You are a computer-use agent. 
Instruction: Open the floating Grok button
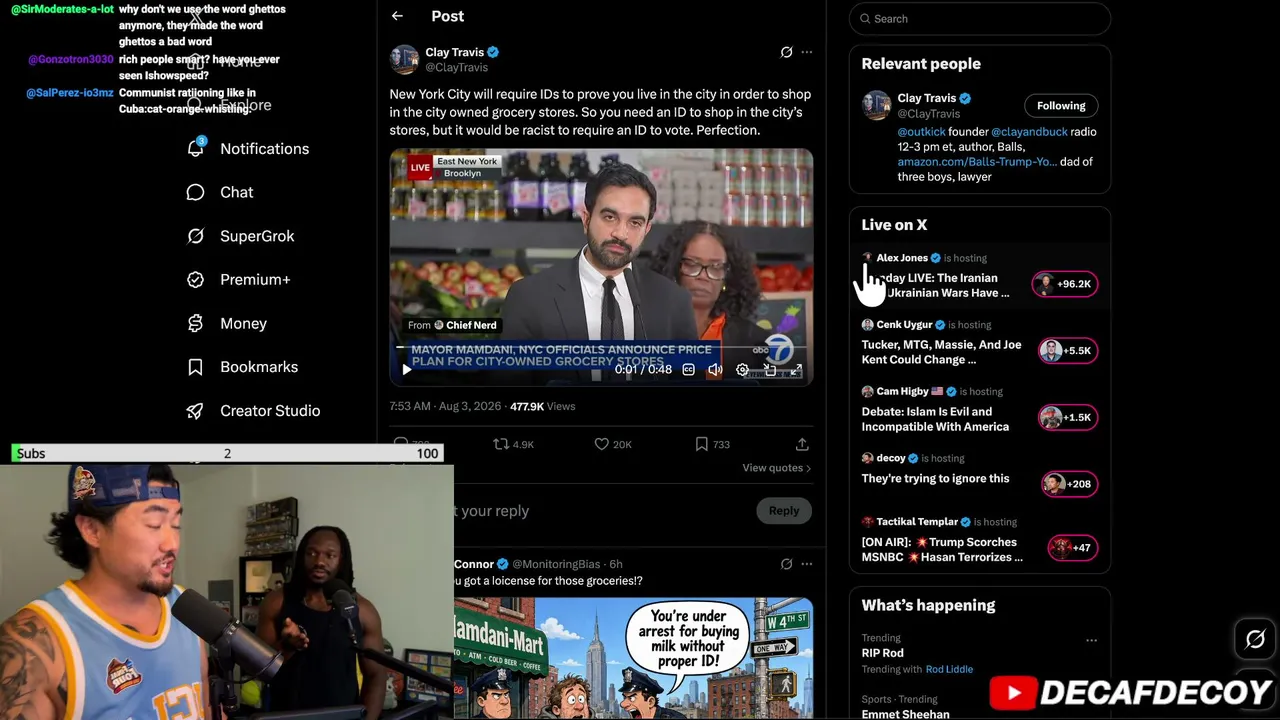click(x=1255, y=639)
